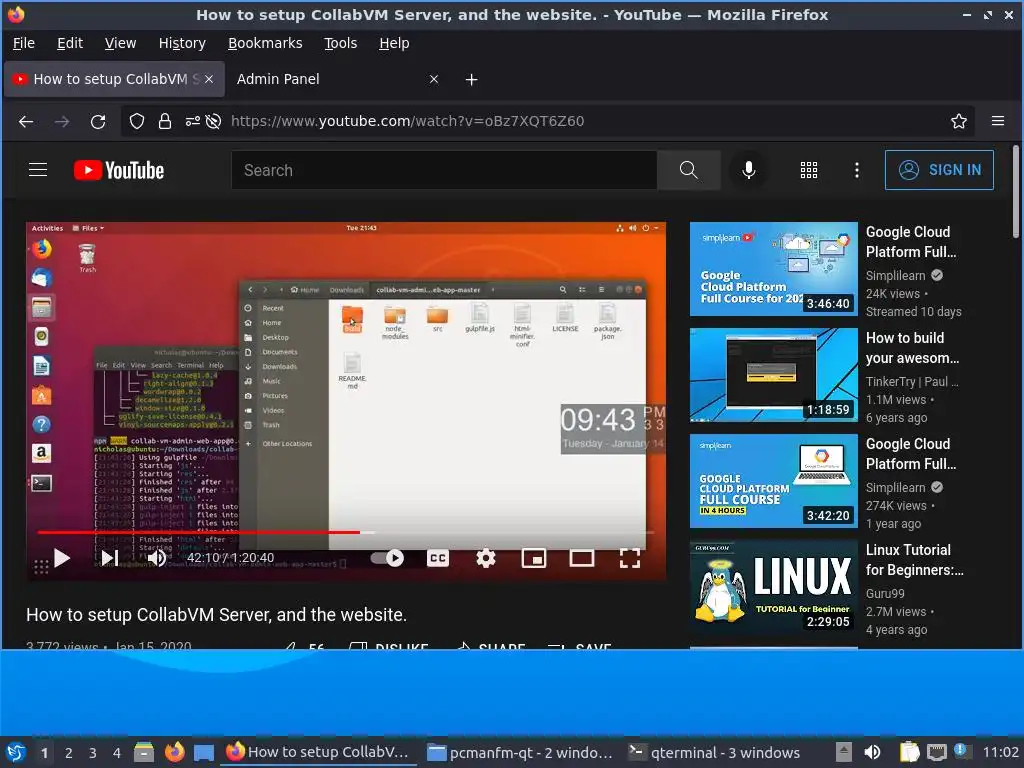Switch to qterminal taskbar window group
Viewport: 1024px width, 768px height.
click(714, 753)
